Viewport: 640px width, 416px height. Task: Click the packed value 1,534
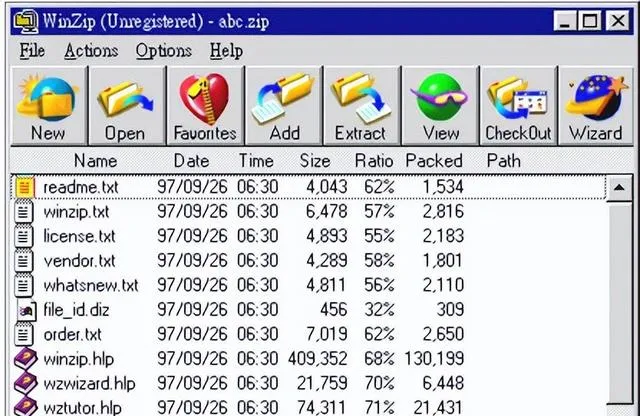pyautogui.click(x=443, y=187)
